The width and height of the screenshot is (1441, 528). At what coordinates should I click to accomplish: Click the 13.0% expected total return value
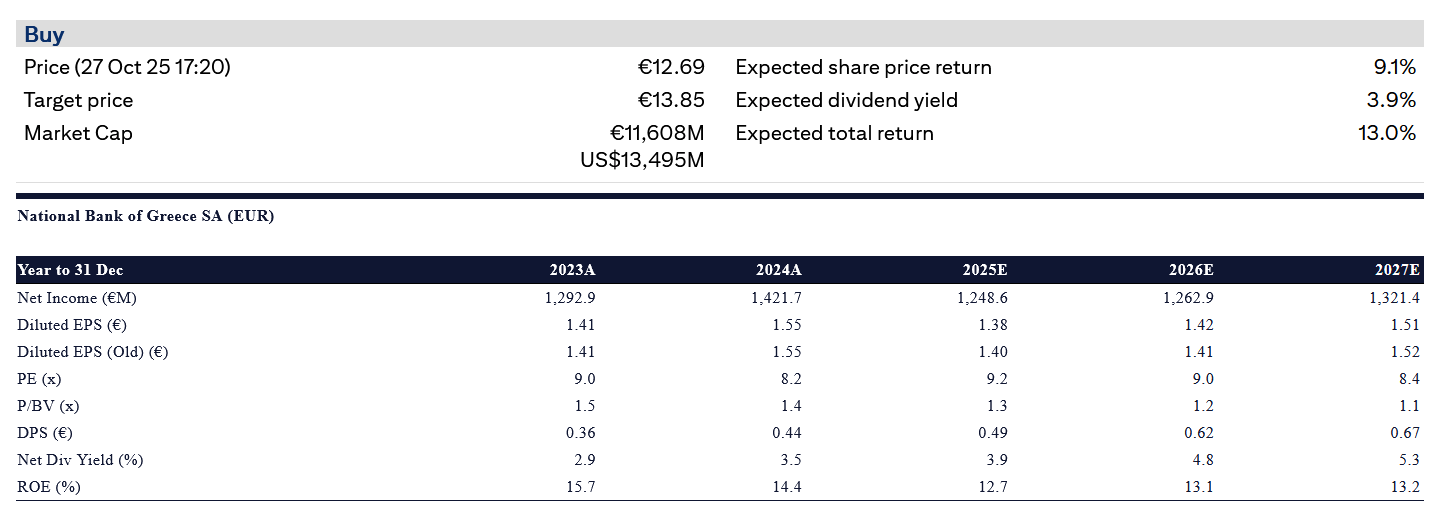pos(1386,134)
